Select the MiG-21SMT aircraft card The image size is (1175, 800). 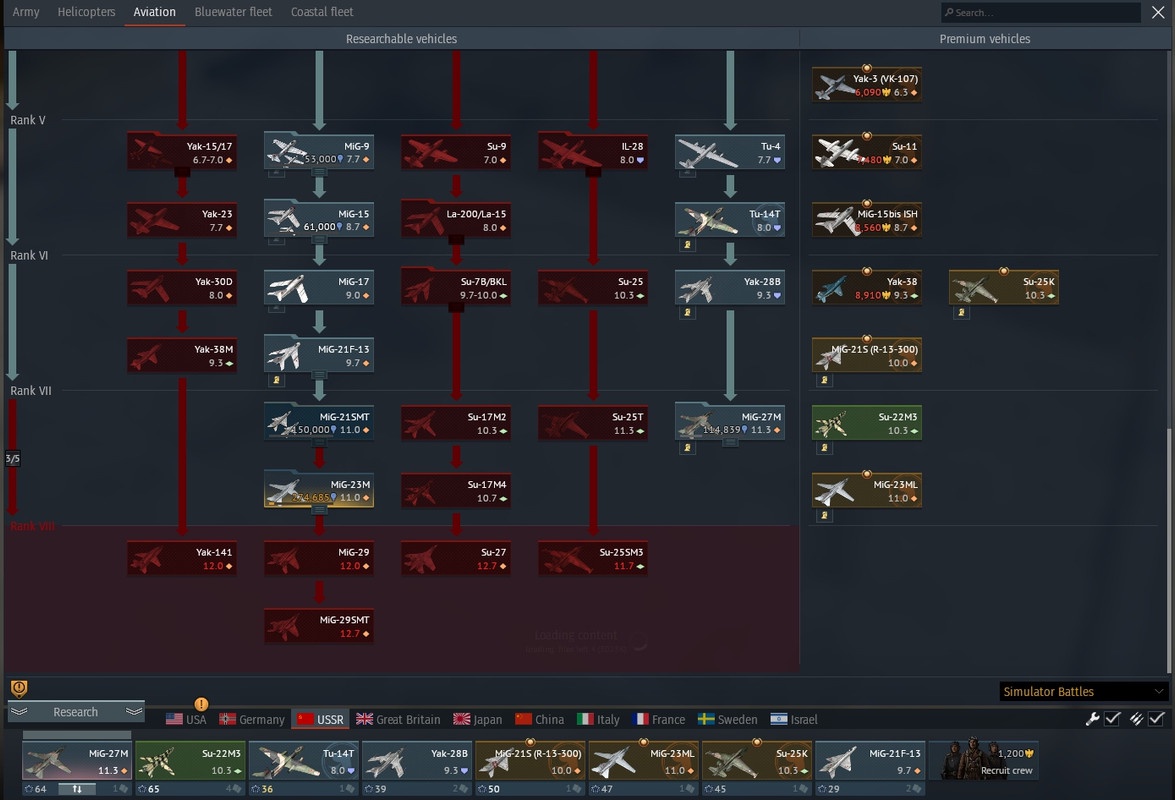318,422
